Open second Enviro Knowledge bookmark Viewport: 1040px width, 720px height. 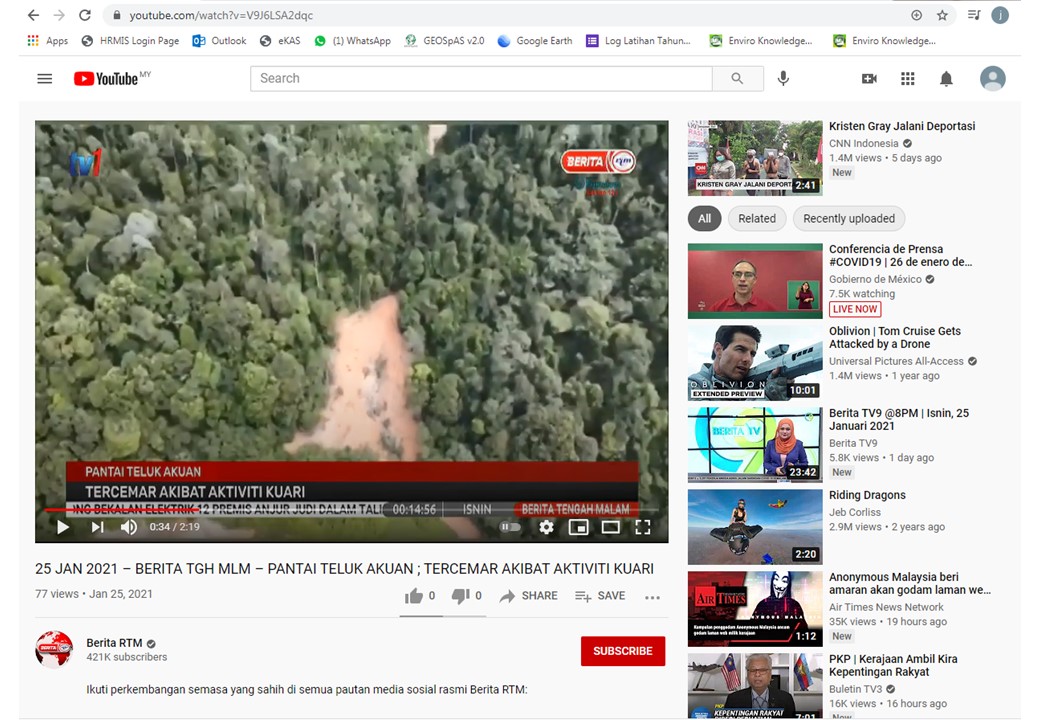(x=885, y=40)
